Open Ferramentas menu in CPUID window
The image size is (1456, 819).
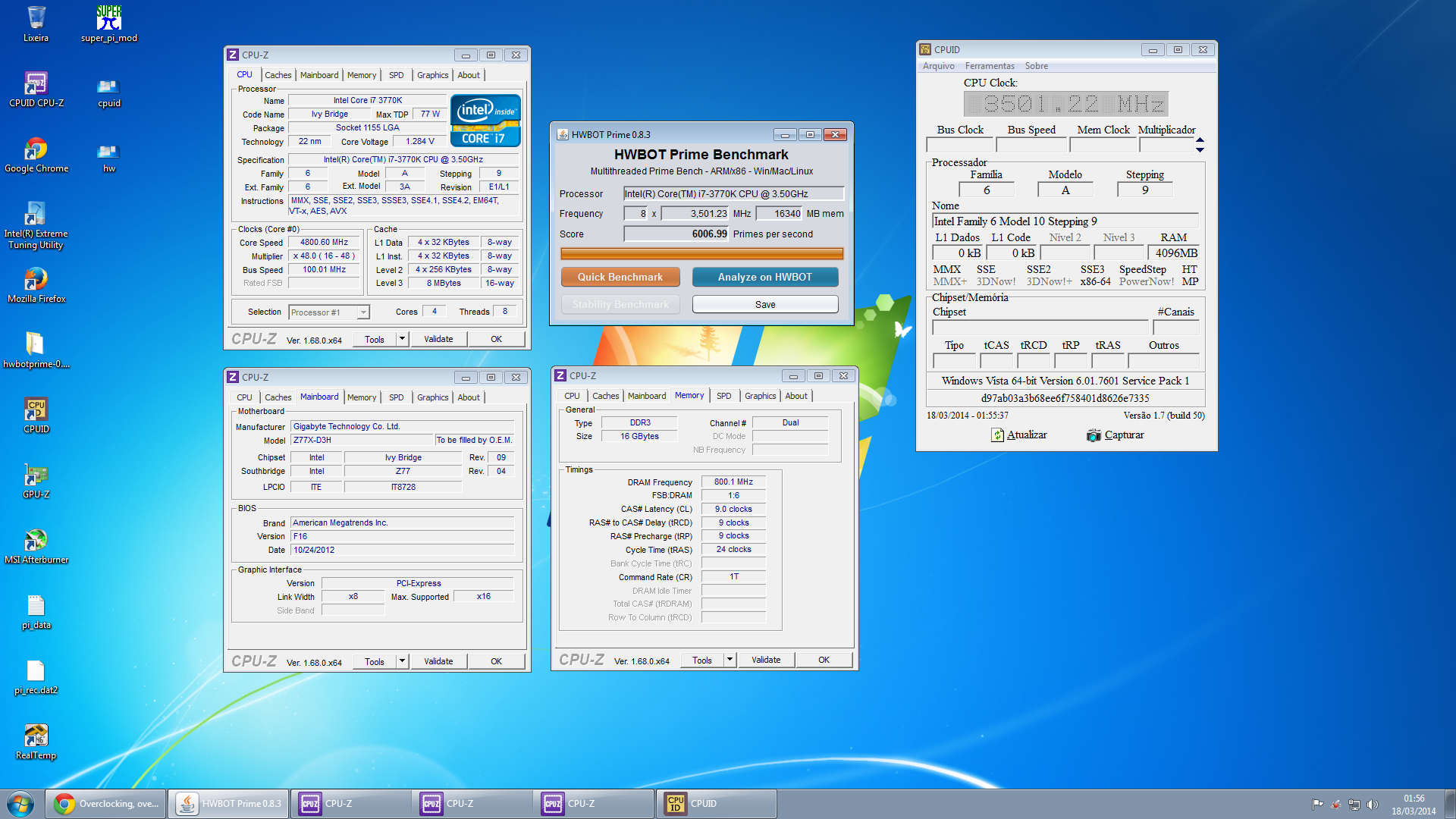(990, 66)
